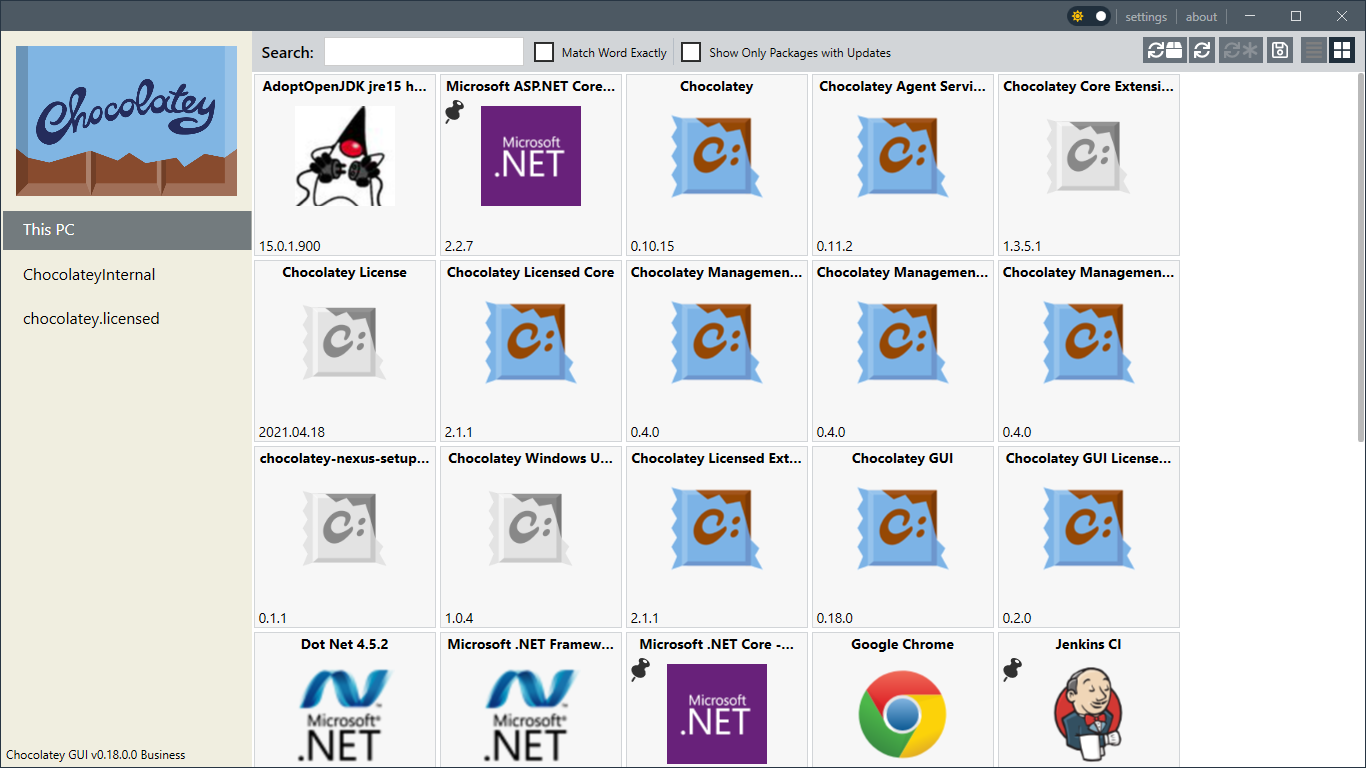Click Chocolatey GUI v0.18.0.0 Business status text

(x=96, y=755)
